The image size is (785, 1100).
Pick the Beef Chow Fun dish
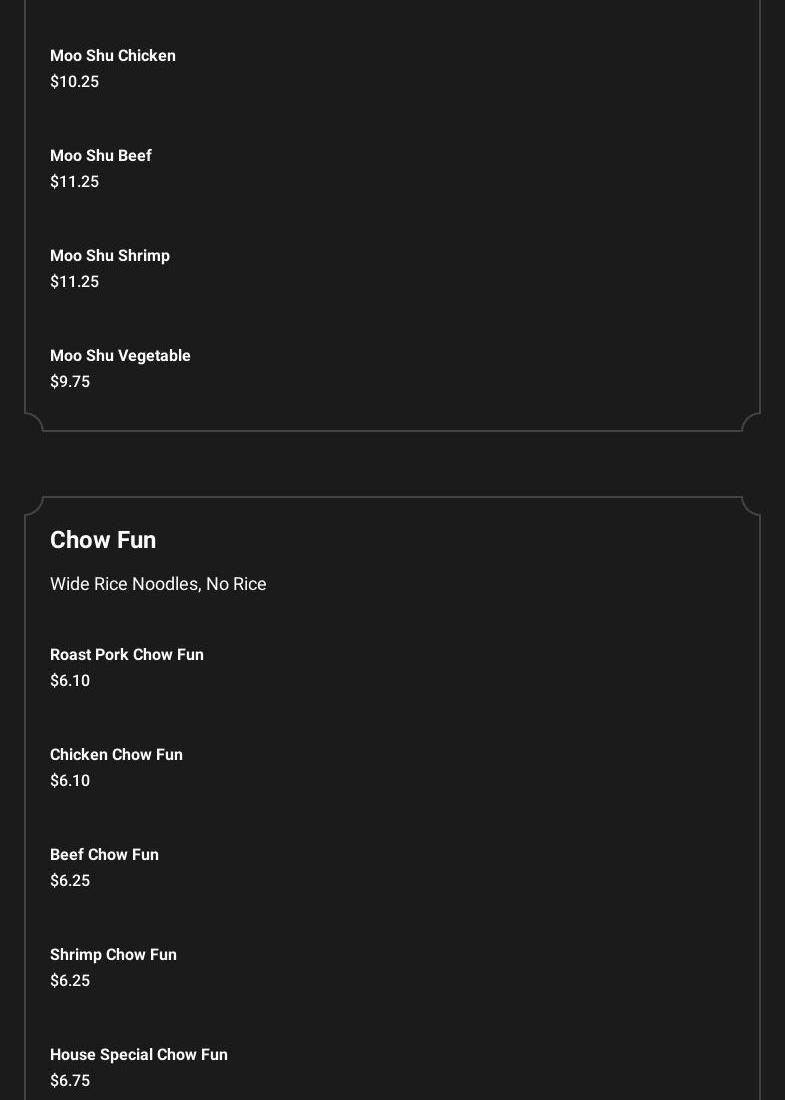[x=104, y=855]
